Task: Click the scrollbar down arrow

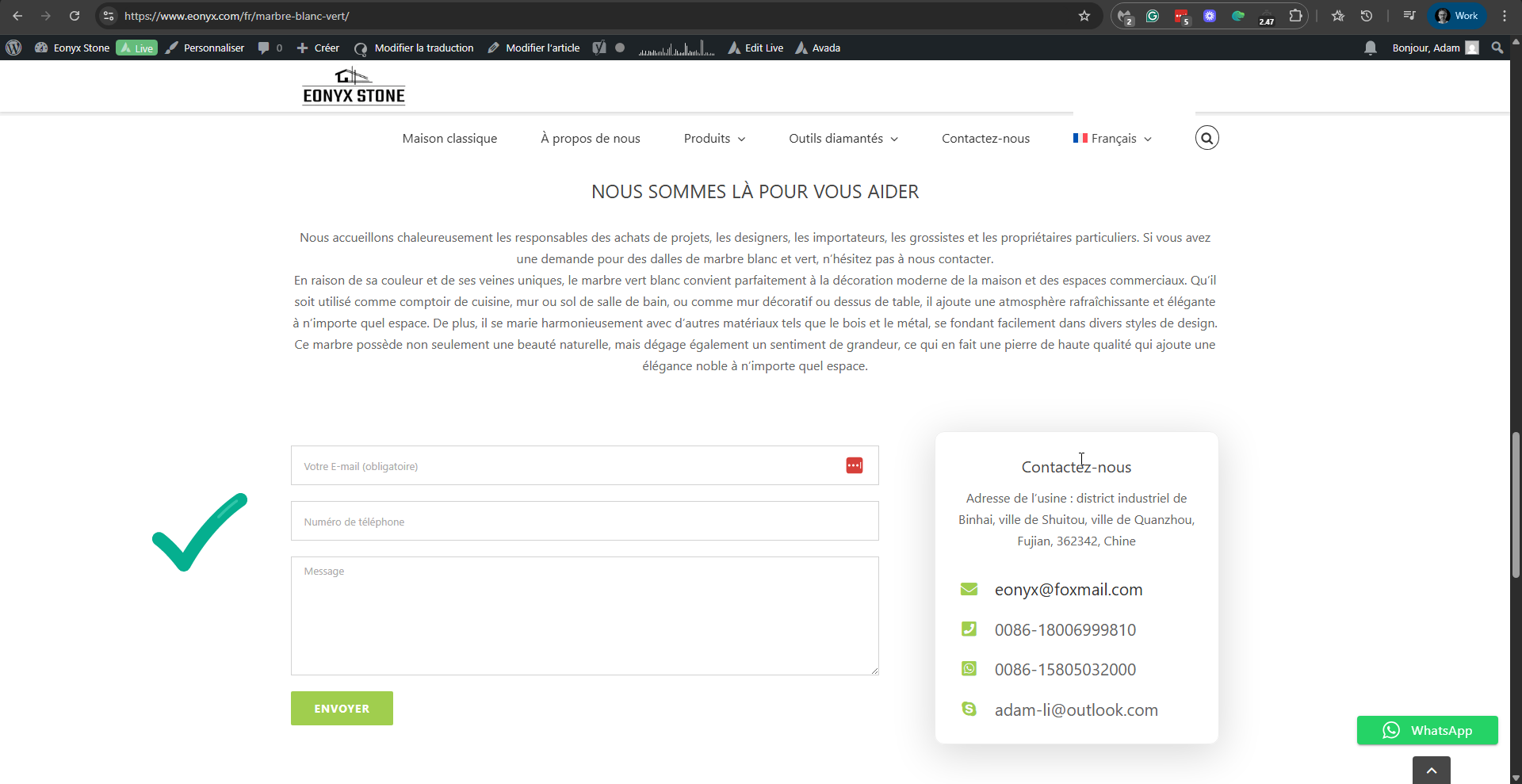Action: [1516, 778]
